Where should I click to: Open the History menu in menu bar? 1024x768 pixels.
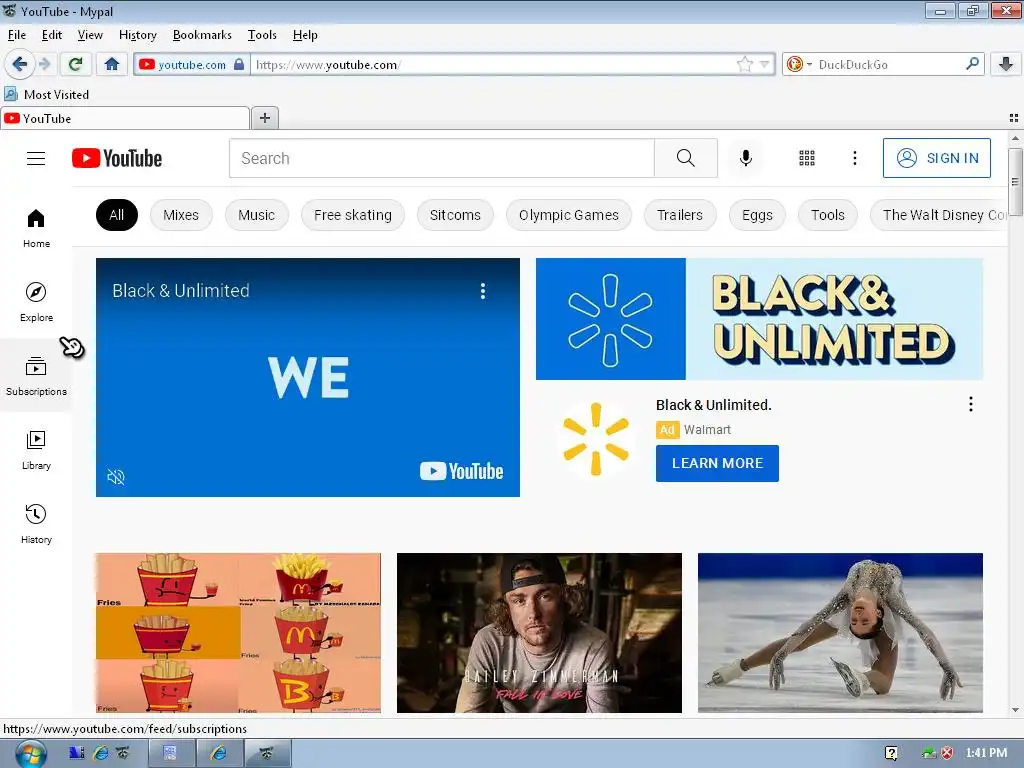pyautogui.click(x=138, y=35)
